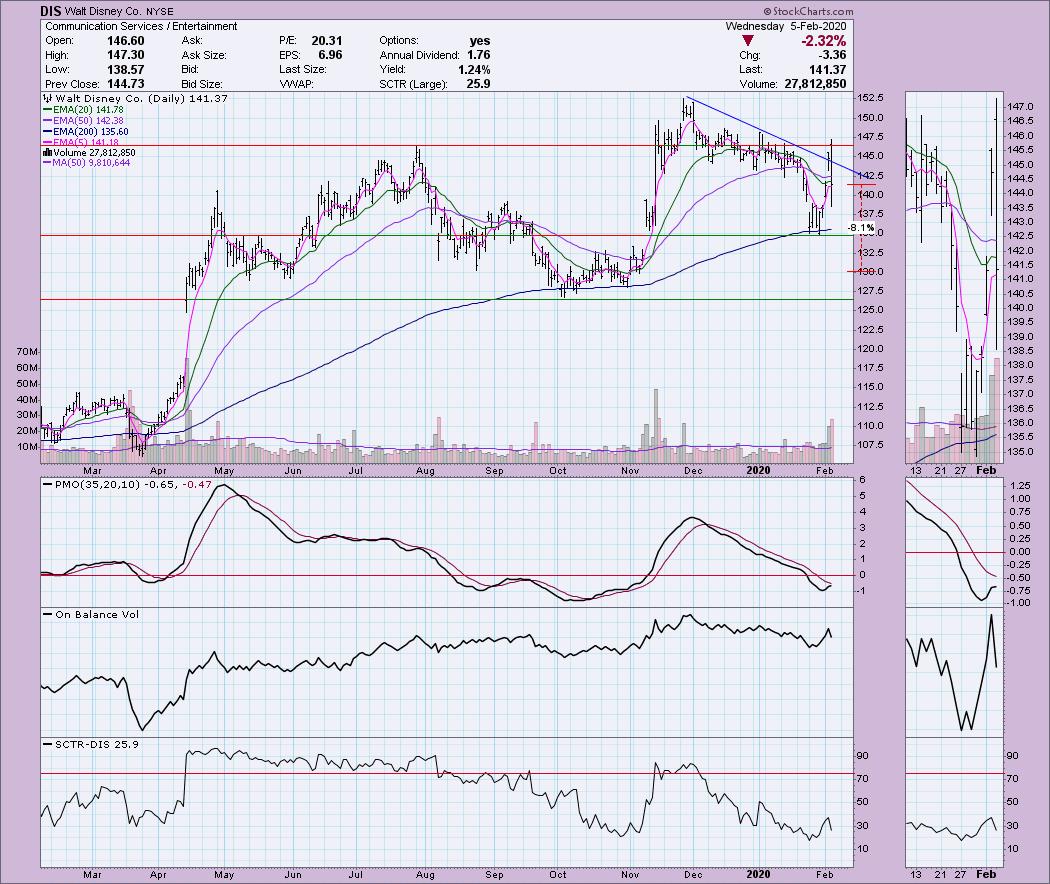
Task: Click the green EMA(20) legend line swatch
Action: 48,110
